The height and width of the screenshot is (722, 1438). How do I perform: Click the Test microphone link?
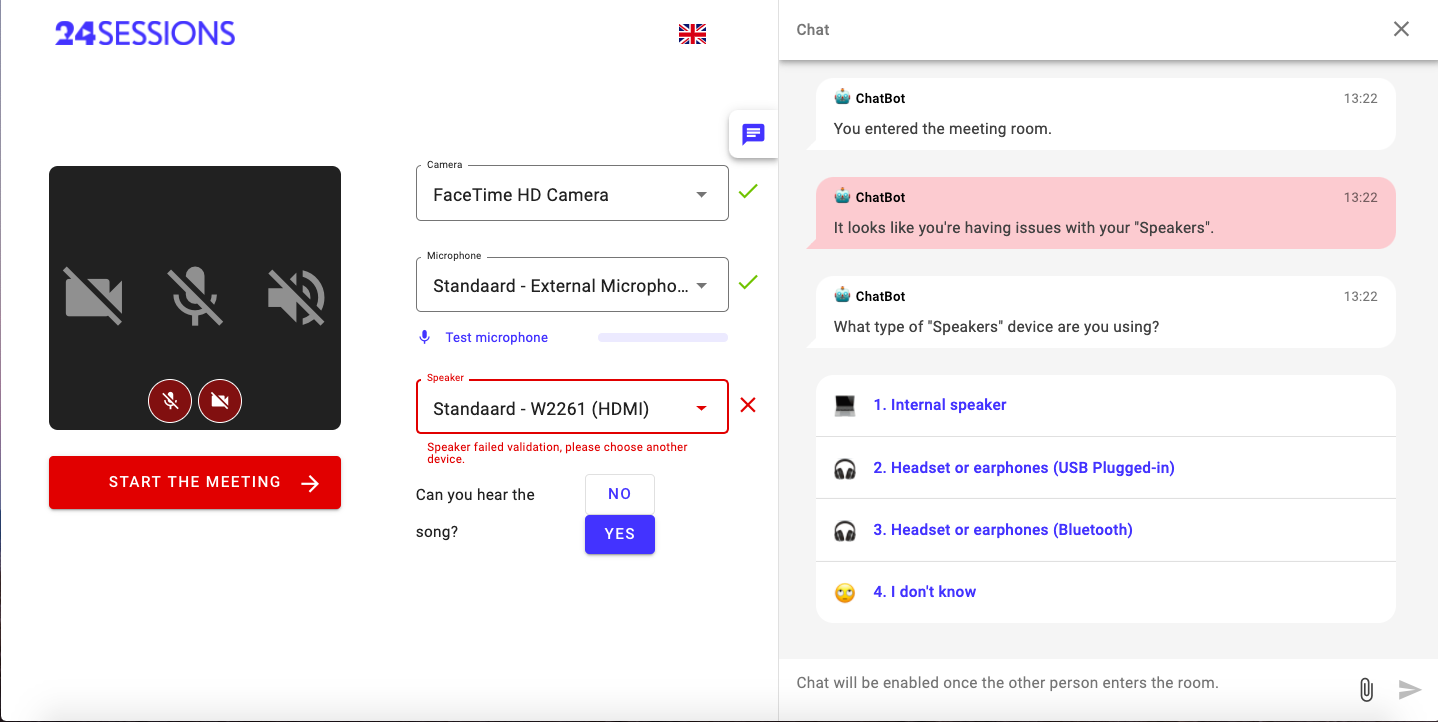[x=496, y=338]
